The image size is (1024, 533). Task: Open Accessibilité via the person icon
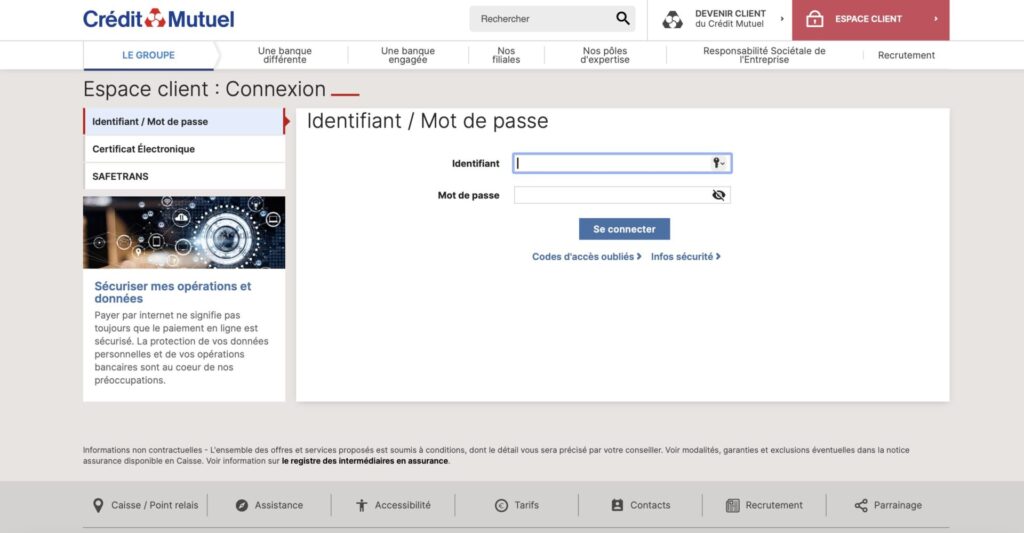[362, 505]
